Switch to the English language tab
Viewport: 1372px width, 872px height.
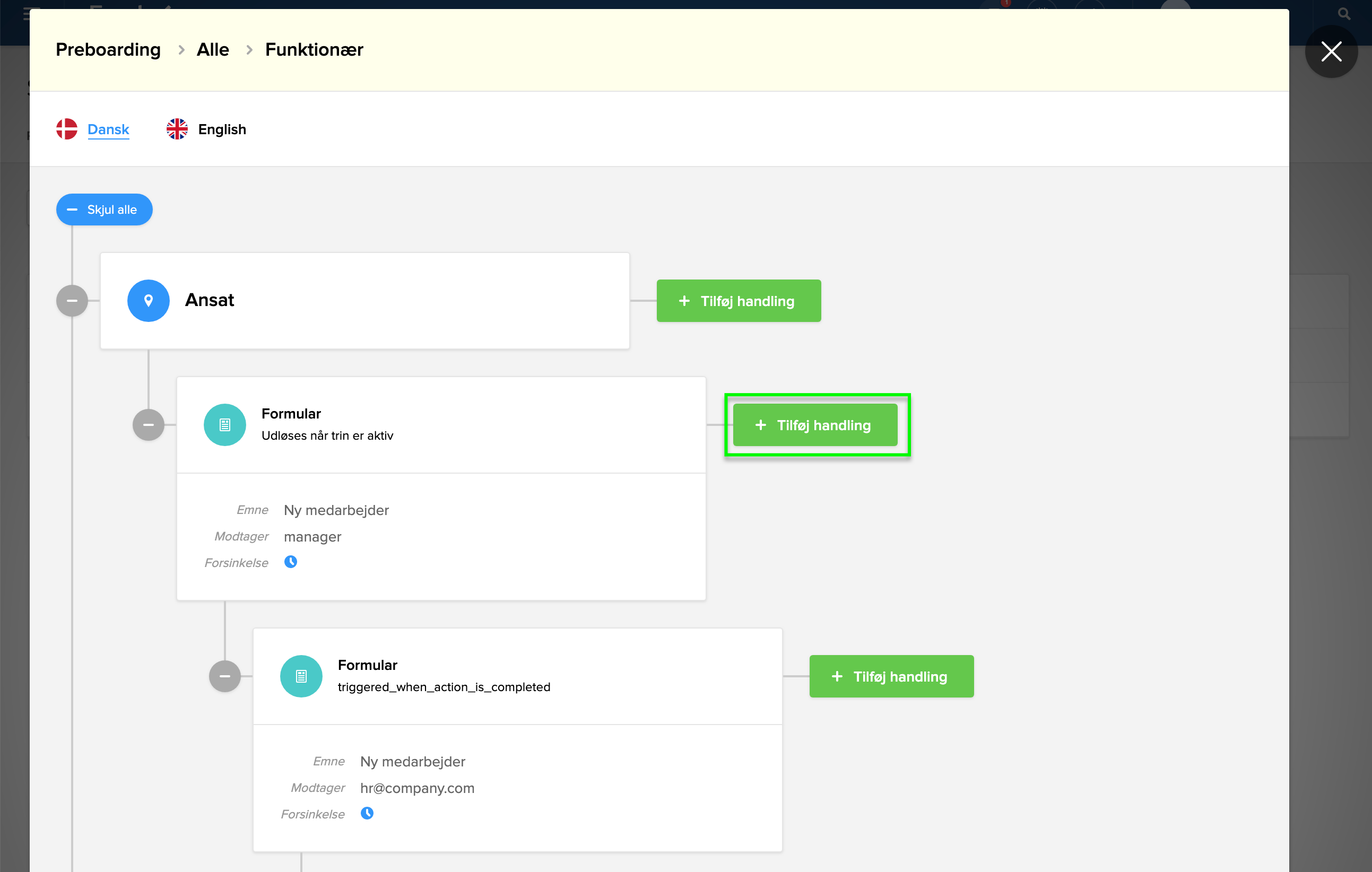tap(222, 129)
